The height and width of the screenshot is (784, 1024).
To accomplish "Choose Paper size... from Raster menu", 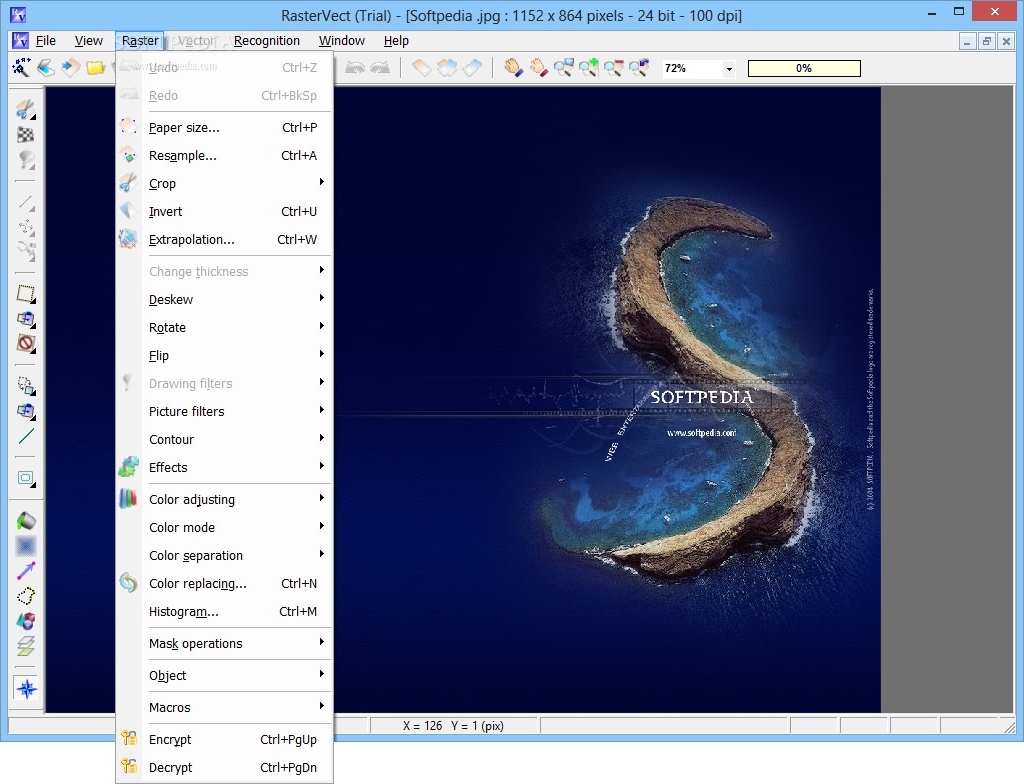I will click(x=224, y=127).
